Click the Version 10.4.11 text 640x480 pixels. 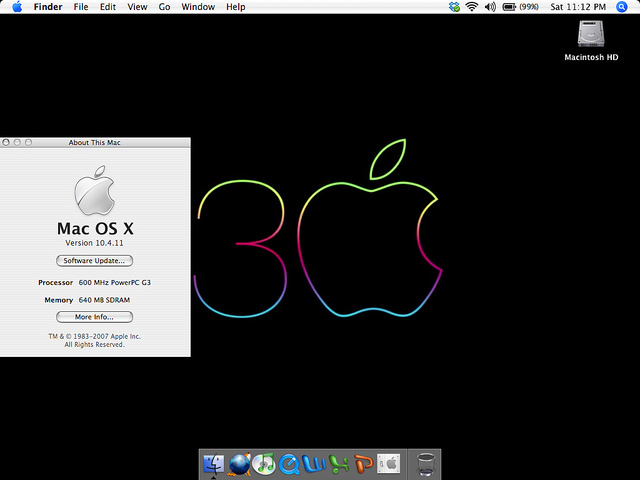[x=94, y=243]
